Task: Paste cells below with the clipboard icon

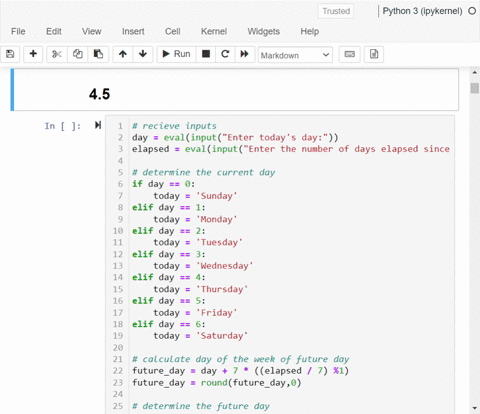Action: coord(98,54)
